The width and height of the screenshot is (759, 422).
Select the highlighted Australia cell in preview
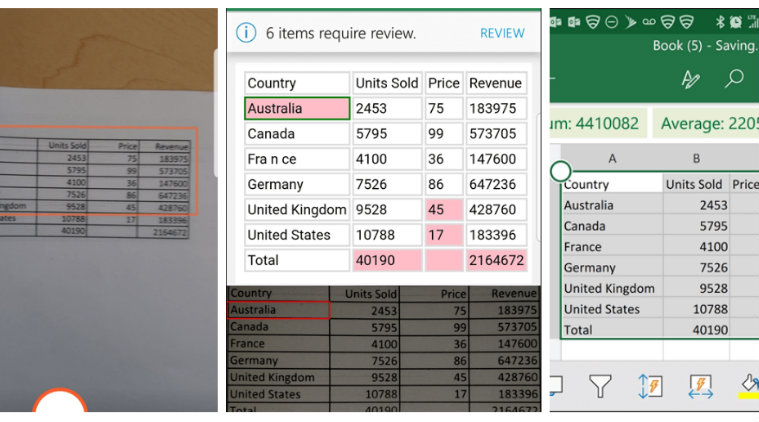tap(297, 109)
